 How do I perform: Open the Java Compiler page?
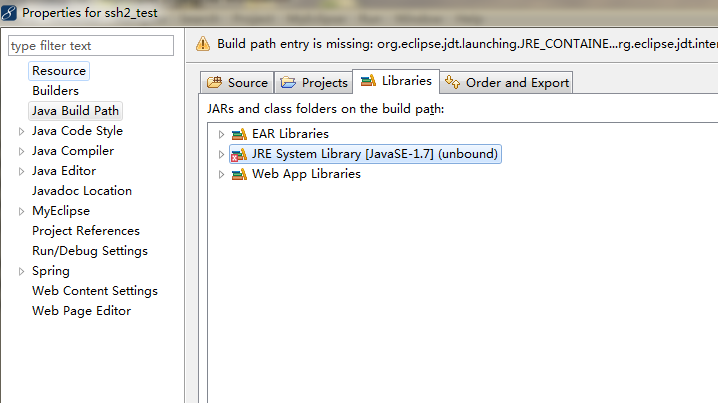(x=73, y=151)
